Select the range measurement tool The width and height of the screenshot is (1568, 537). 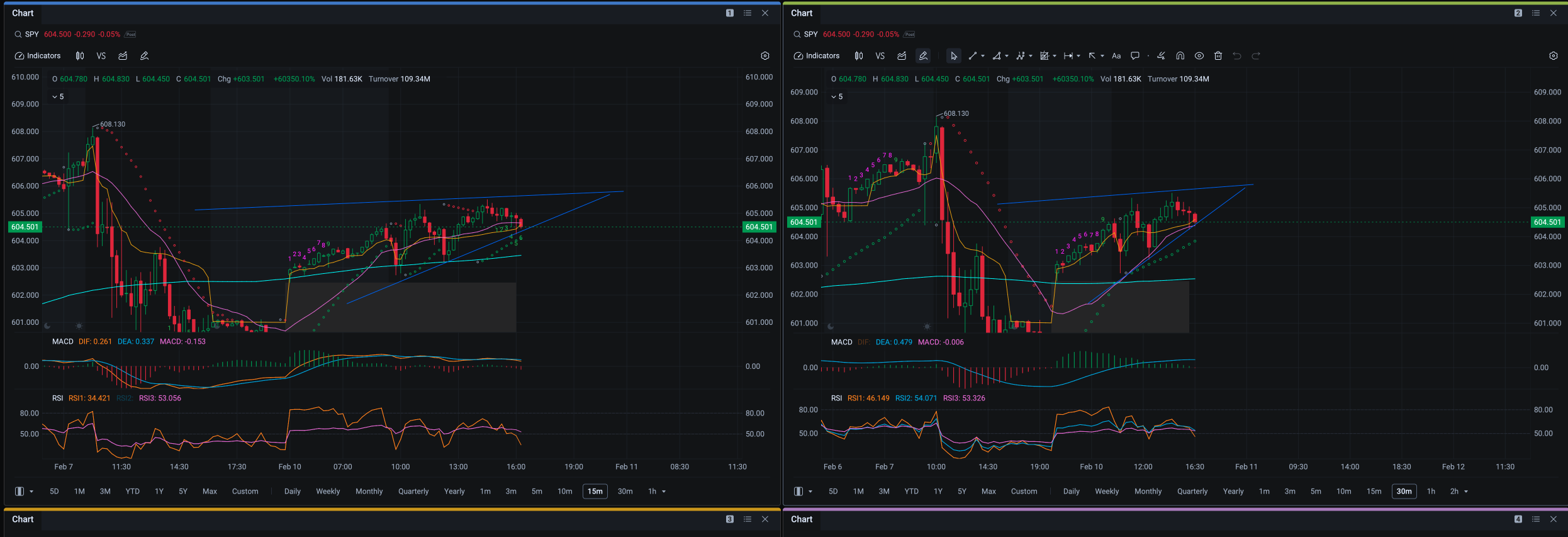(x=1068, y=56)
